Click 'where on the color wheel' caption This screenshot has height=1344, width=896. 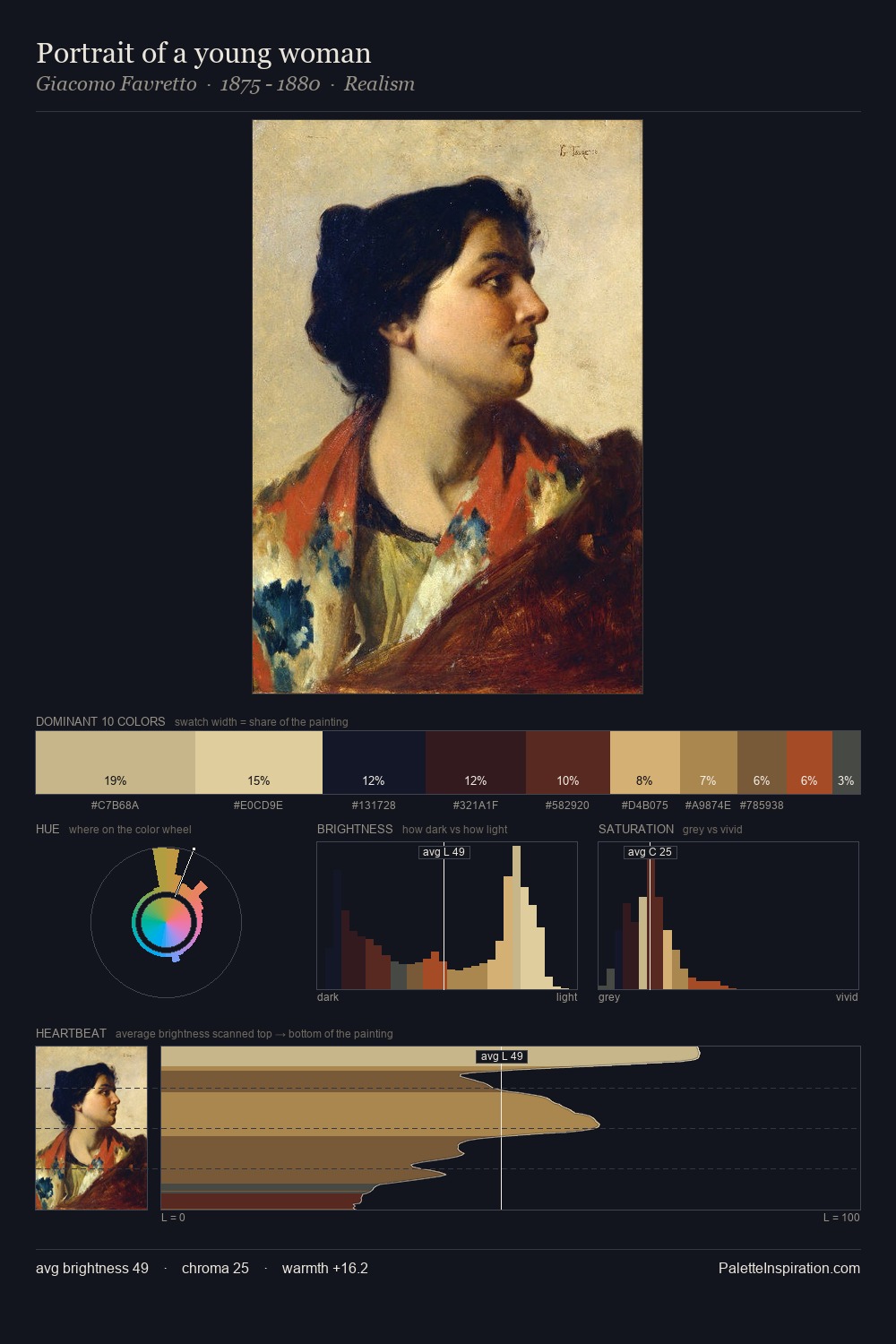pos(130,830)
